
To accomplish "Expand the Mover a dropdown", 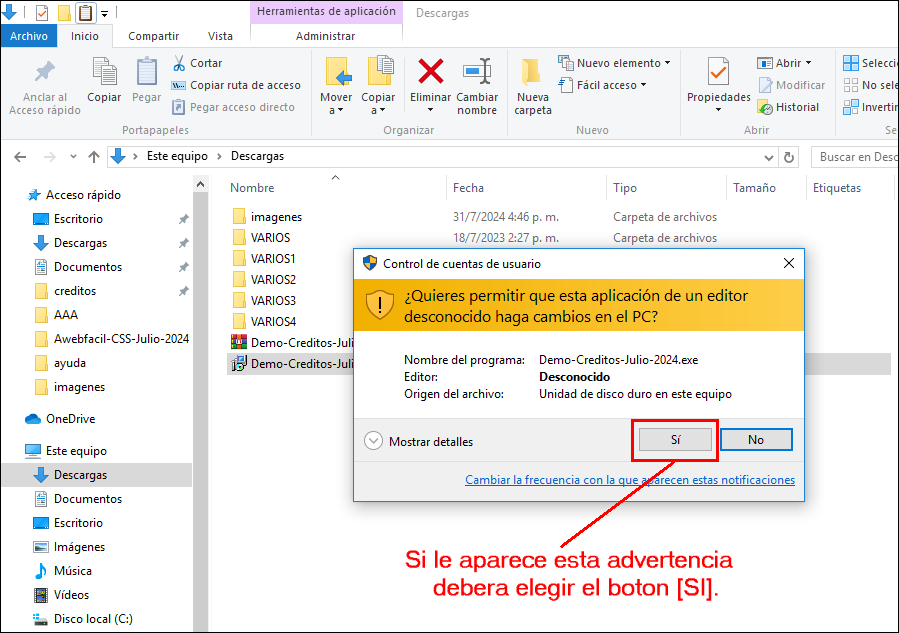I will coord(336,104).
